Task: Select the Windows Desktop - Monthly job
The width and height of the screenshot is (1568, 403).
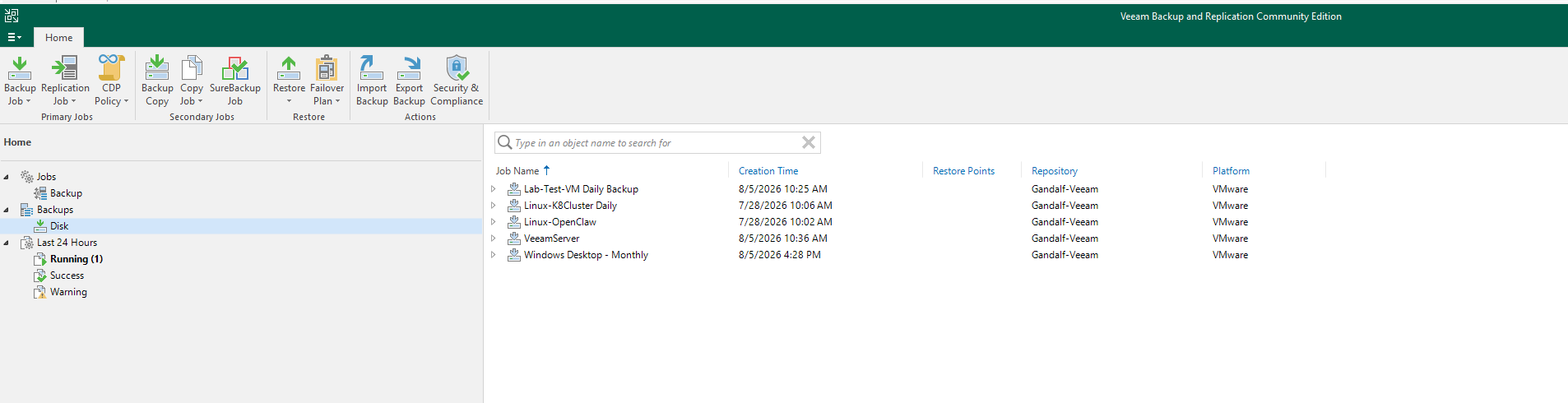Action: pos(586,255)
